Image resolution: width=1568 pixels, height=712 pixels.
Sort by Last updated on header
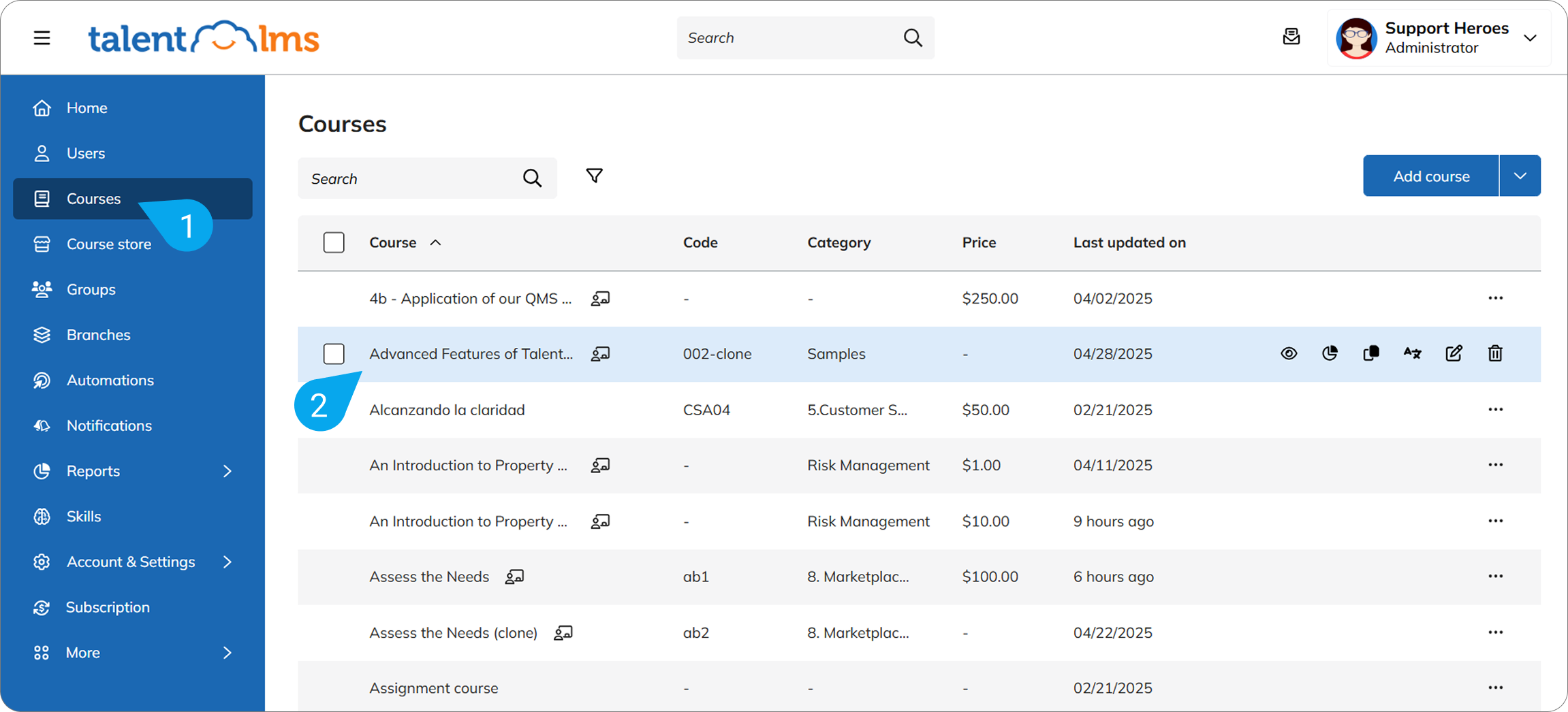[x=1129, y=242]
